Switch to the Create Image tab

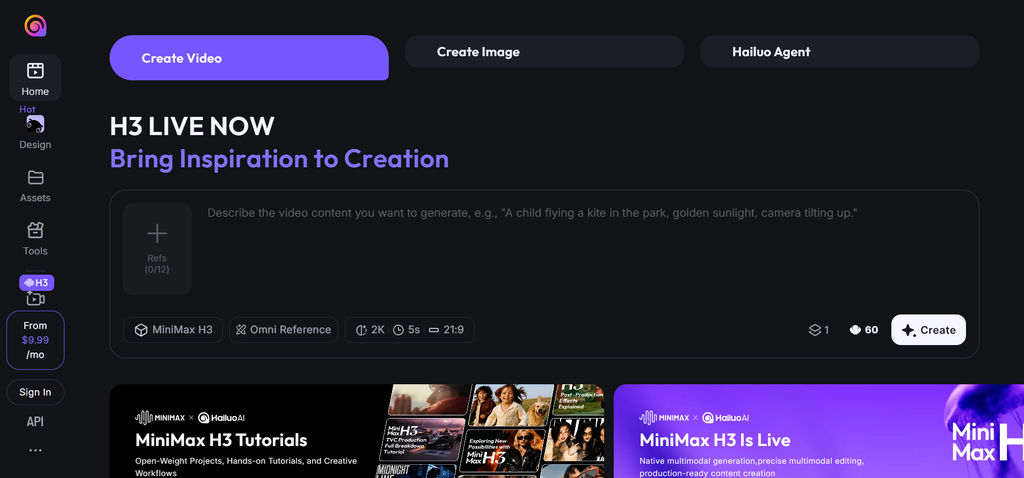(544, 52)
